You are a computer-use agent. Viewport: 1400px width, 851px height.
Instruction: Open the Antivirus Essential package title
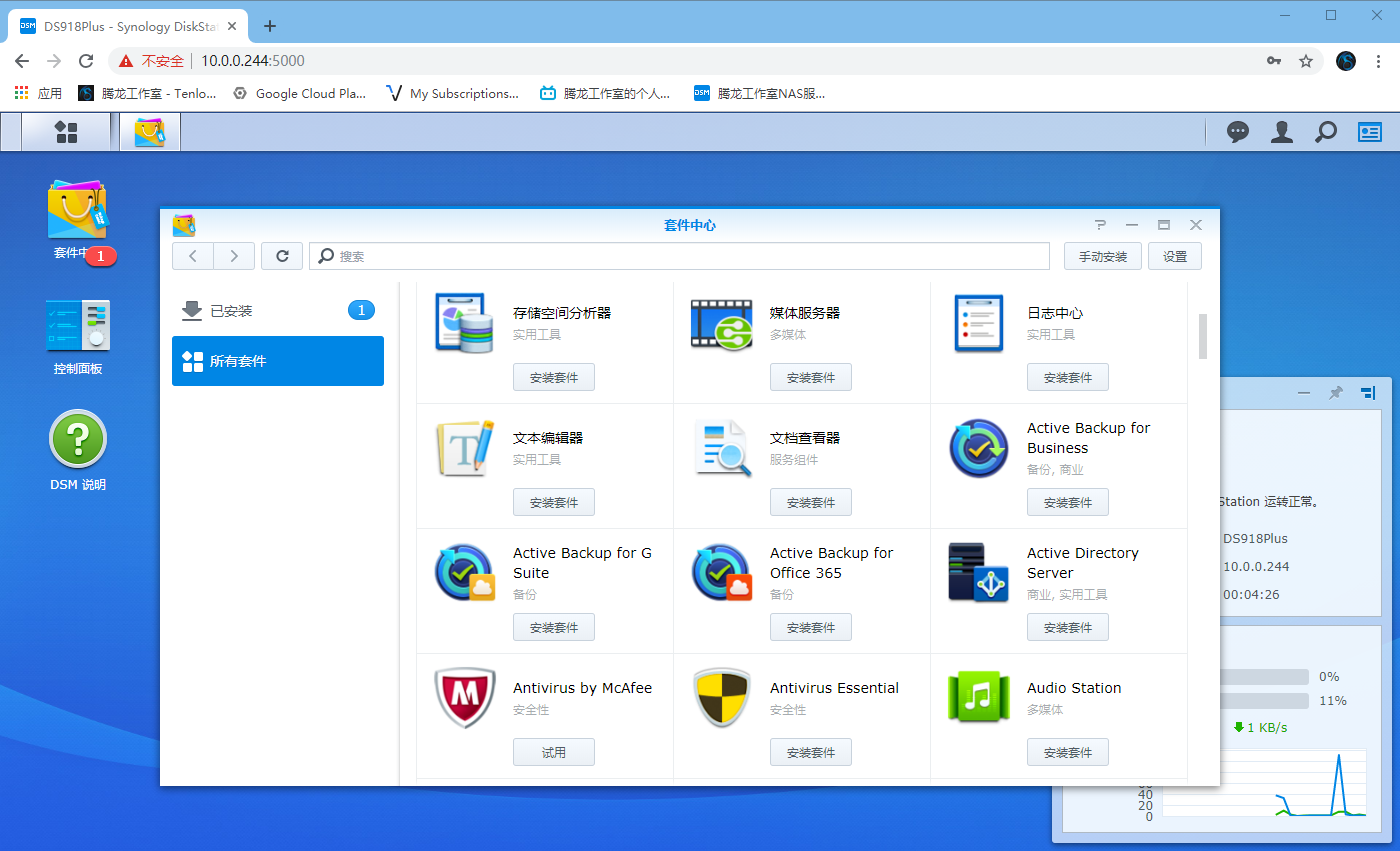click(x=834, y=688)
